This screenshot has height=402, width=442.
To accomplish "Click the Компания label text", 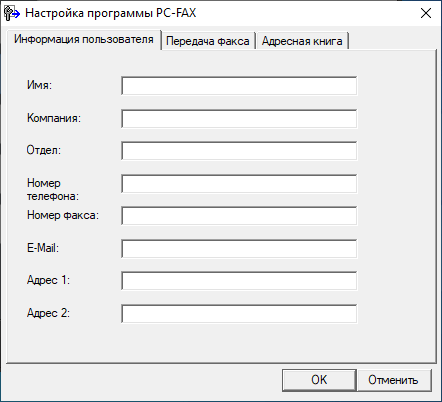I will coord(54,118).
